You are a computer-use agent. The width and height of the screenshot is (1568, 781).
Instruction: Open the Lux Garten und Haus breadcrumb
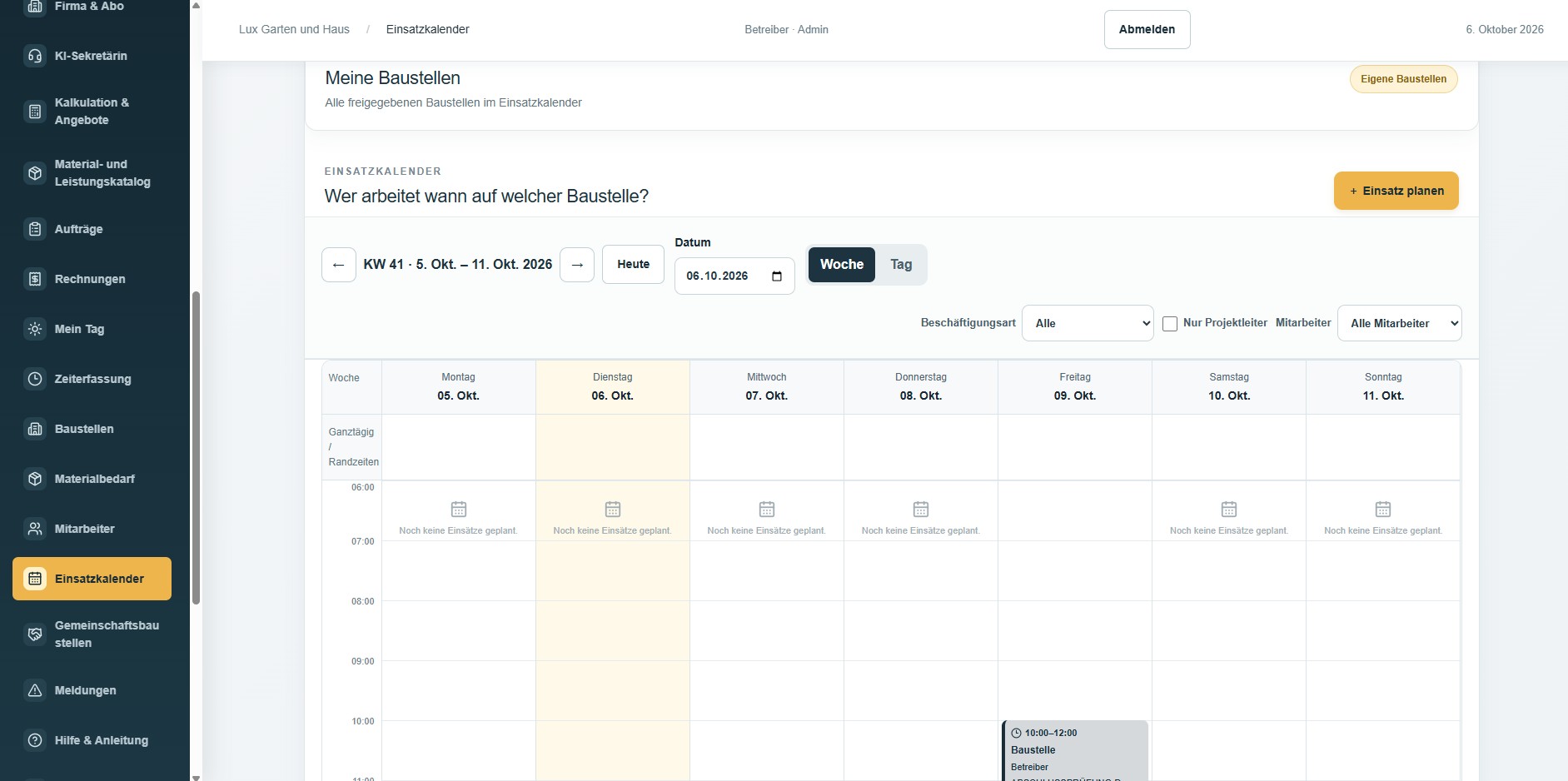(294, 29)
